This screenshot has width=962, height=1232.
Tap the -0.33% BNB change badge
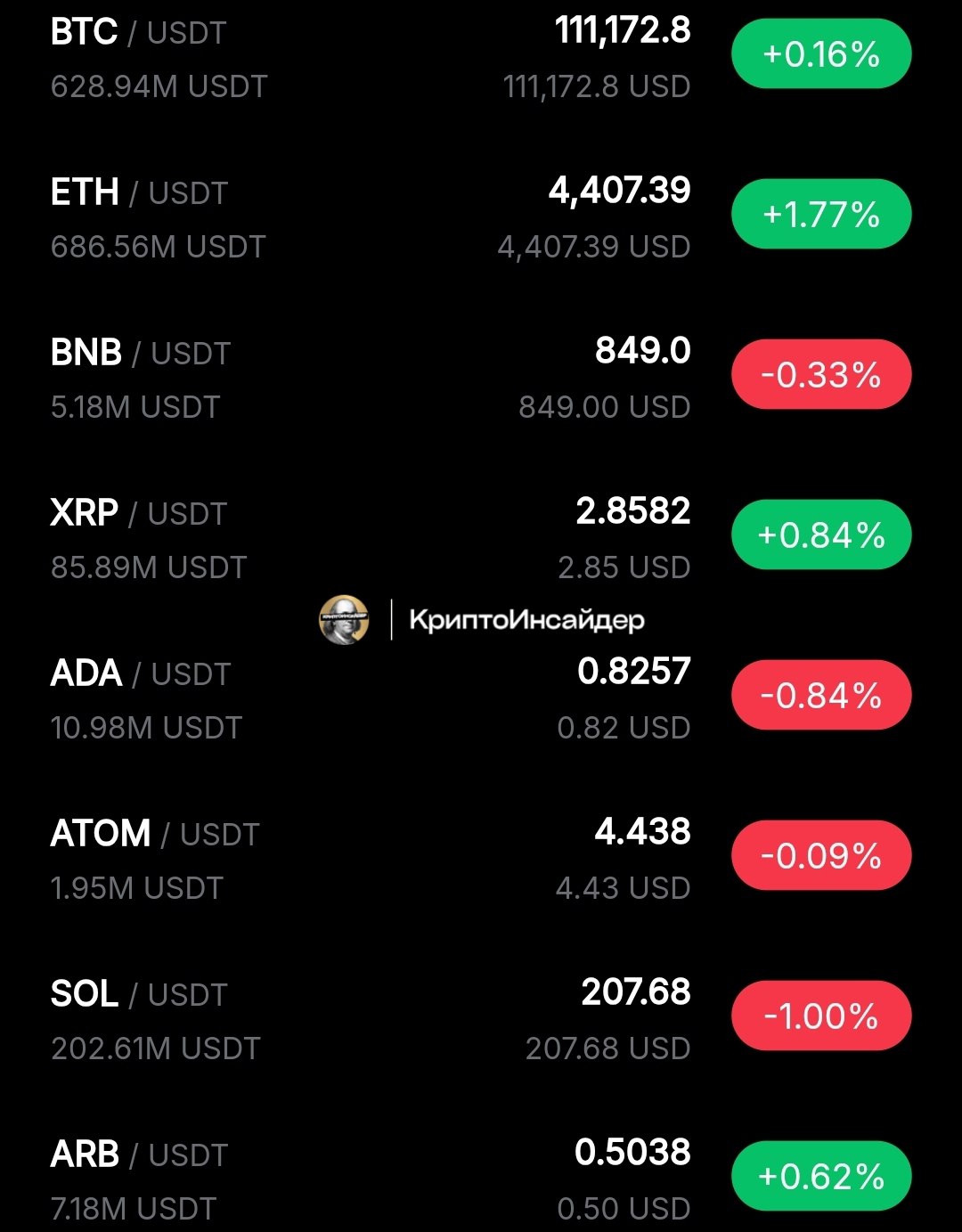pyautogui.click(x=821, y=375)
